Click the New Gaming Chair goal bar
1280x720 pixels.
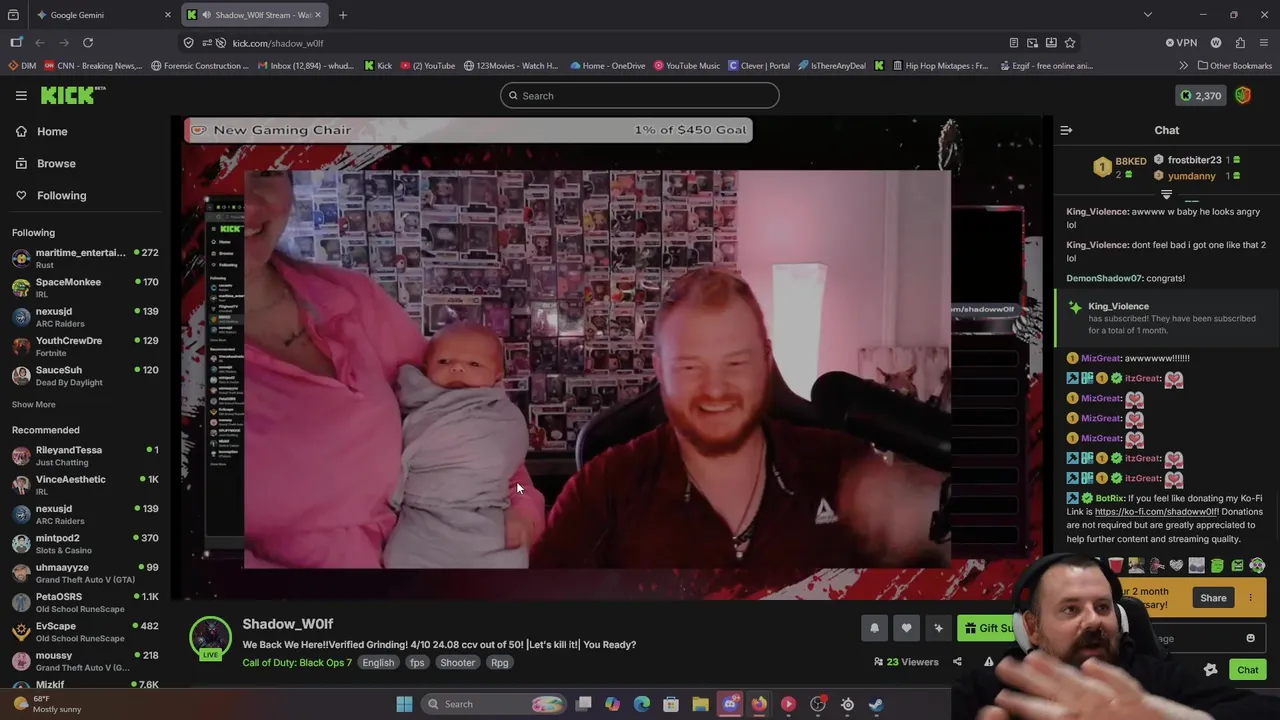pyautogui.click(x=468, y=130)
